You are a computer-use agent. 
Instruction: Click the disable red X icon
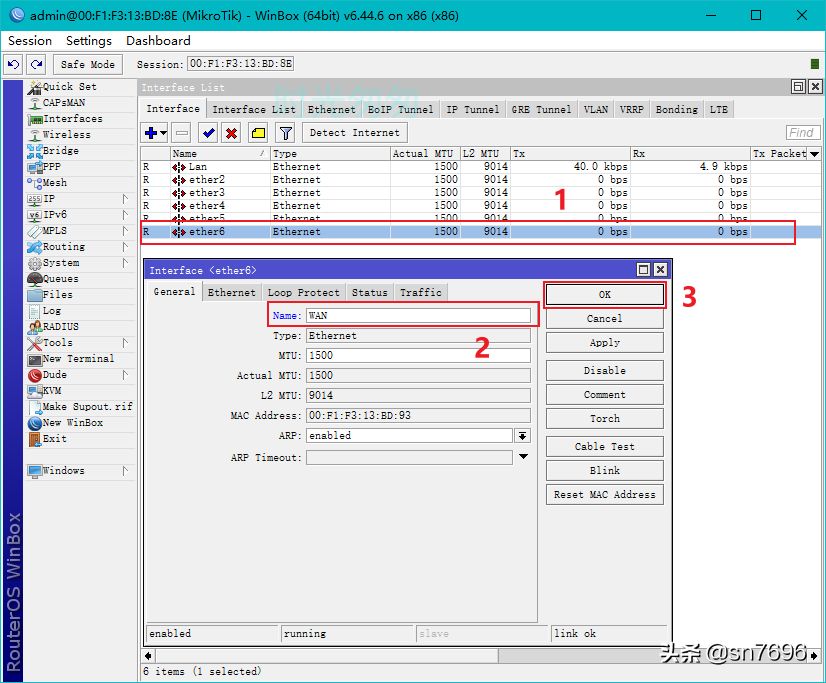point(231,133)
